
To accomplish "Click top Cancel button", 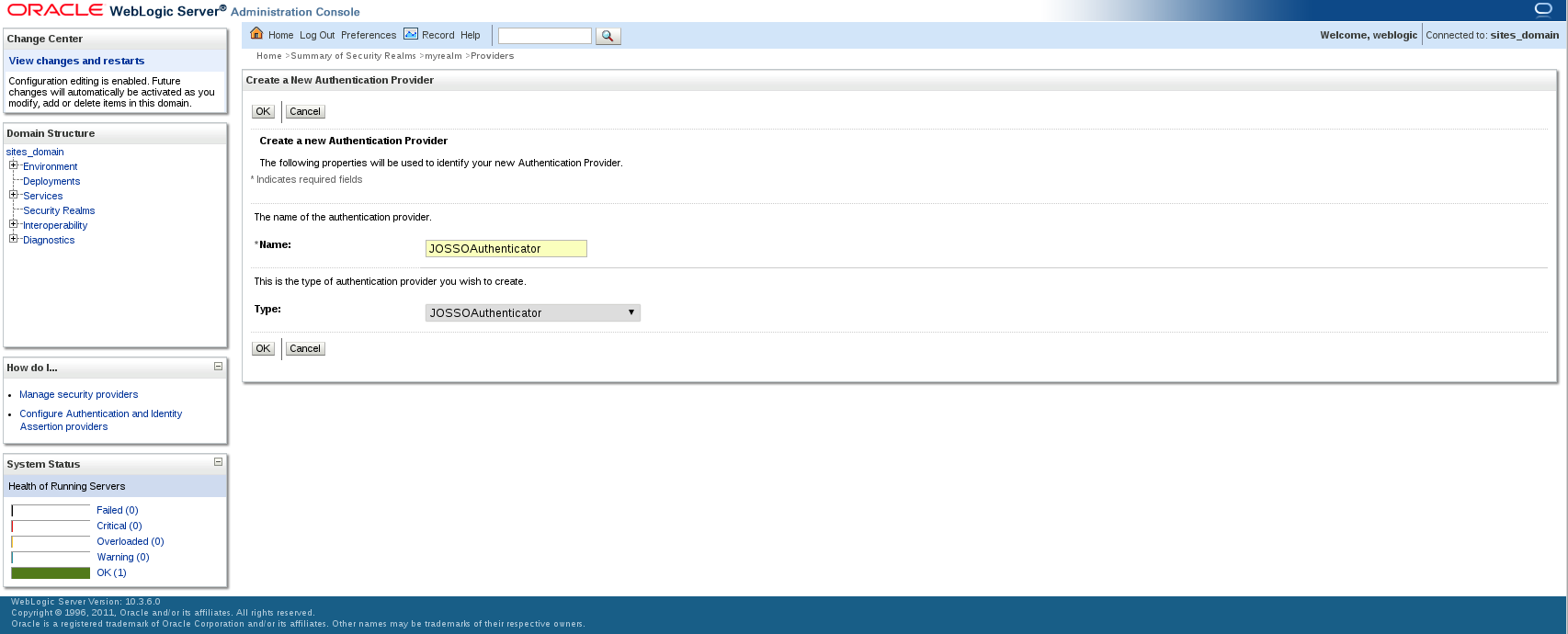I will click(x=305, y=111).
